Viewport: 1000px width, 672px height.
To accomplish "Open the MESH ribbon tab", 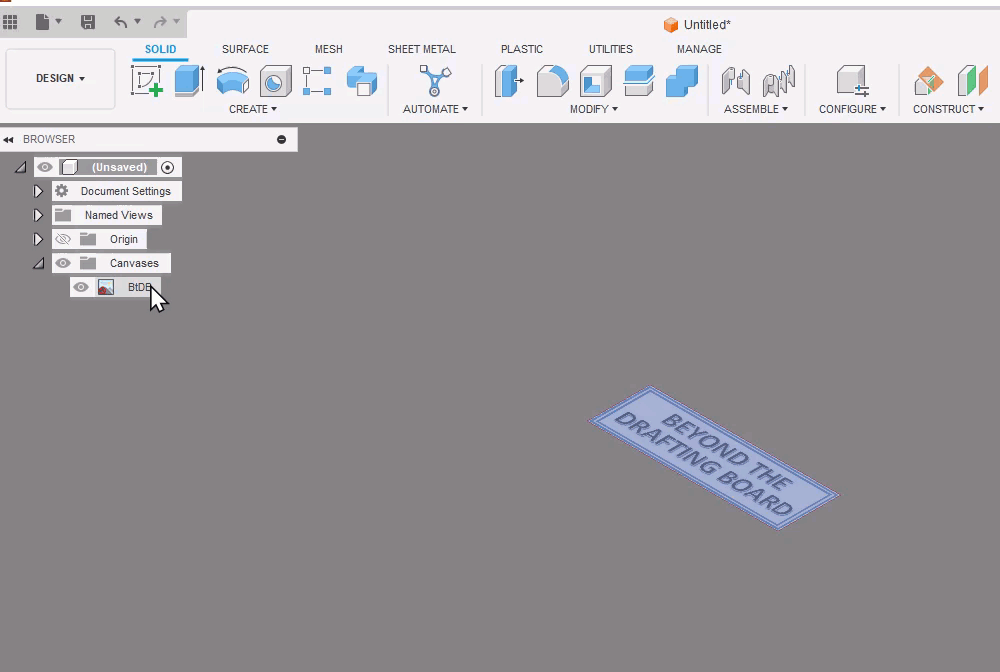I will 329,48.
